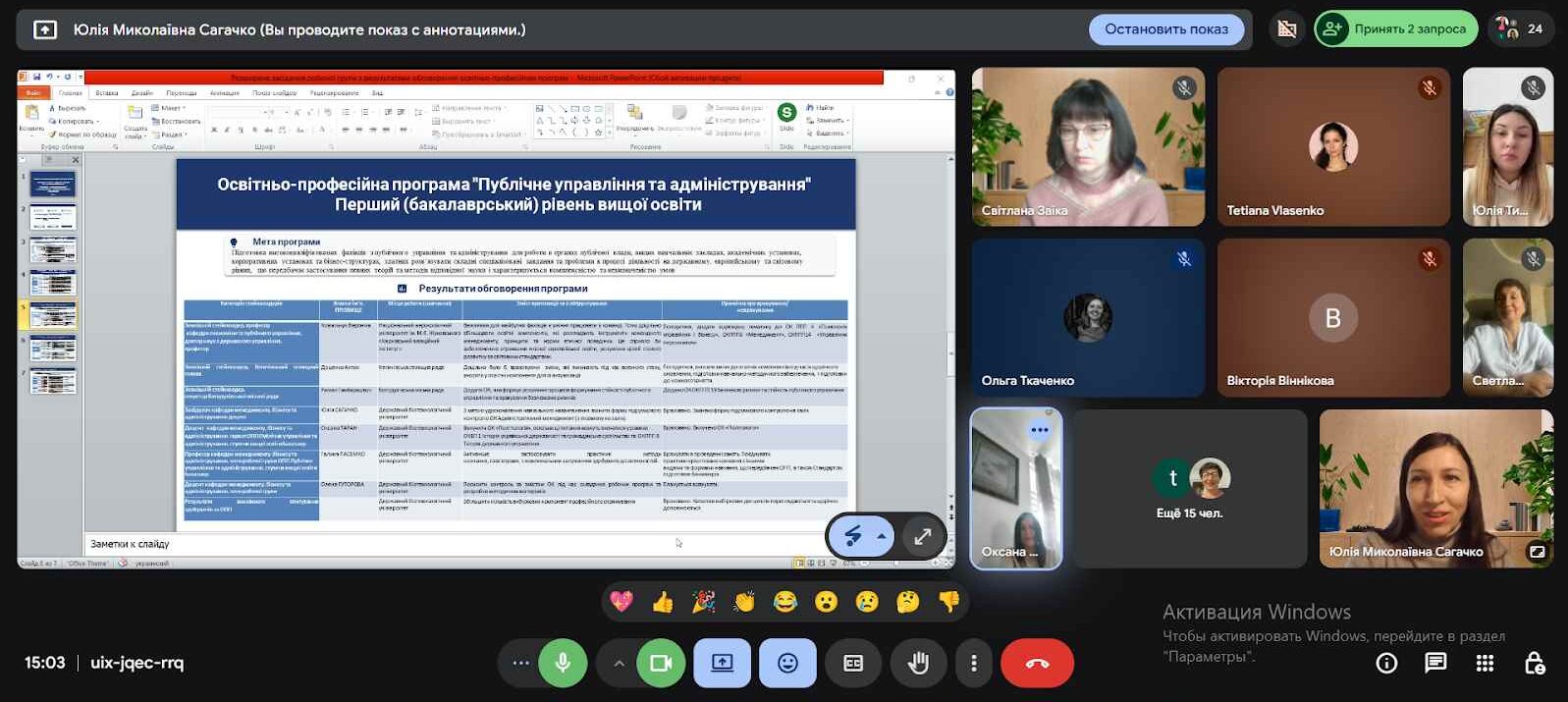Screen dimensions: 1568x702
Task: Expand audio and video settings chevron
Action: click(619, 664)
